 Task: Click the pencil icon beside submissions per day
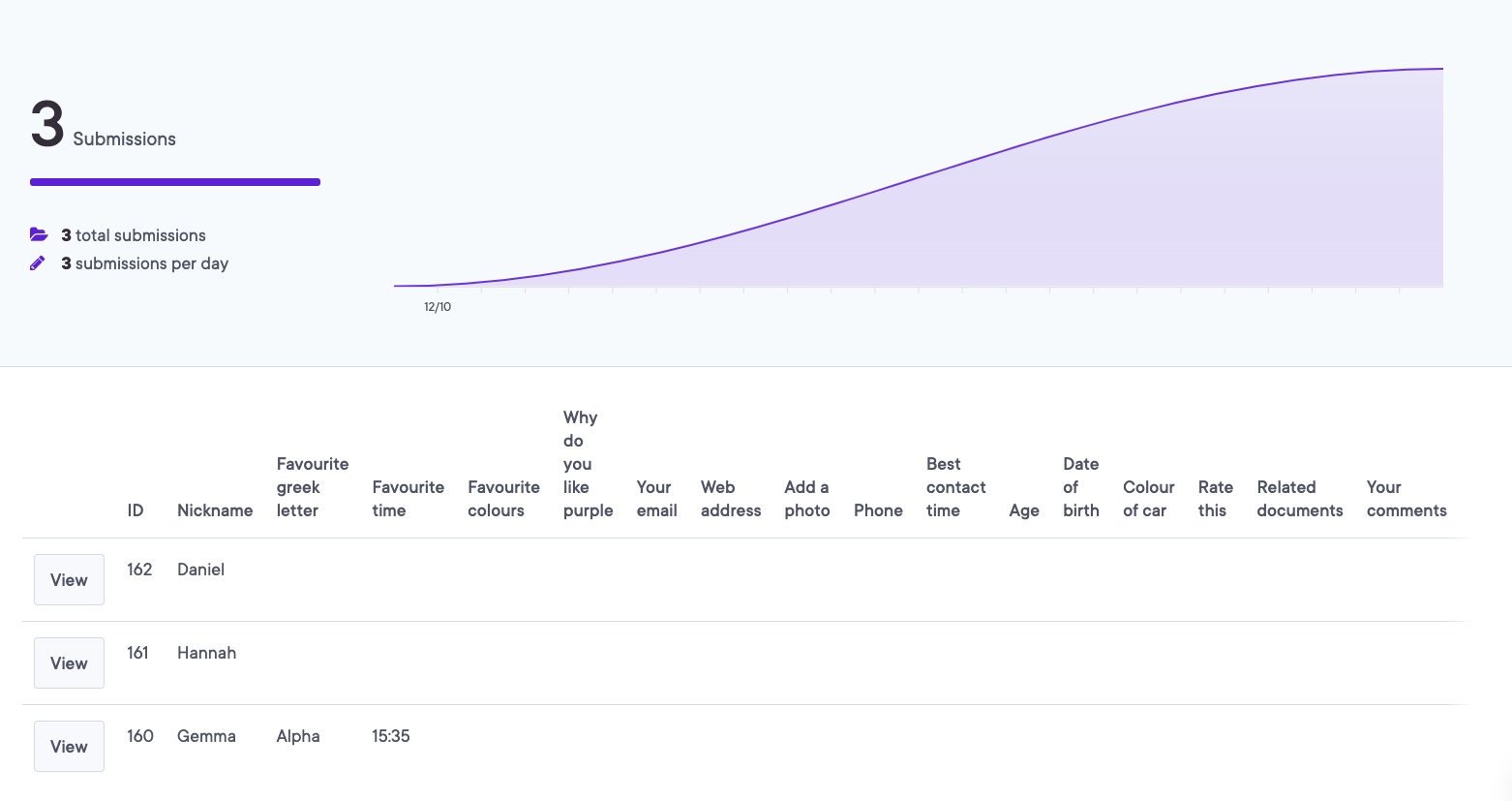tap(38, 263)
